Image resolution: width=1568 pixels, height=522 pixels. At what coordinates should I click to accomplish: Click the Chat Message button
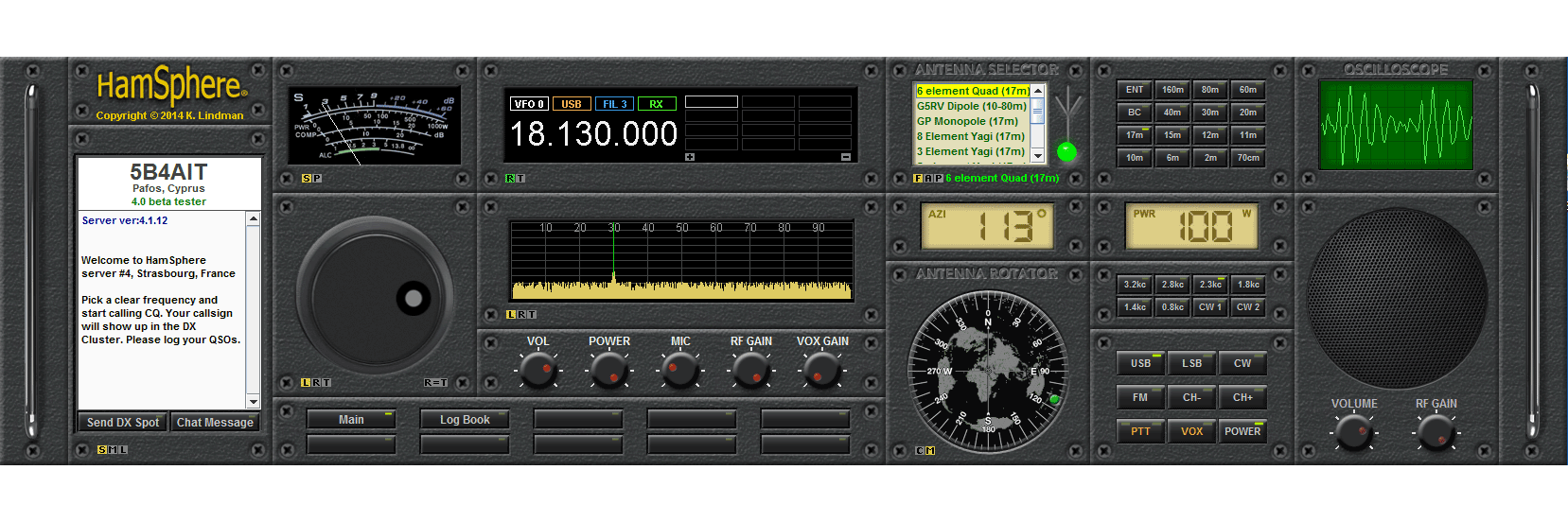pyautogui.click(x=215, y=423)
